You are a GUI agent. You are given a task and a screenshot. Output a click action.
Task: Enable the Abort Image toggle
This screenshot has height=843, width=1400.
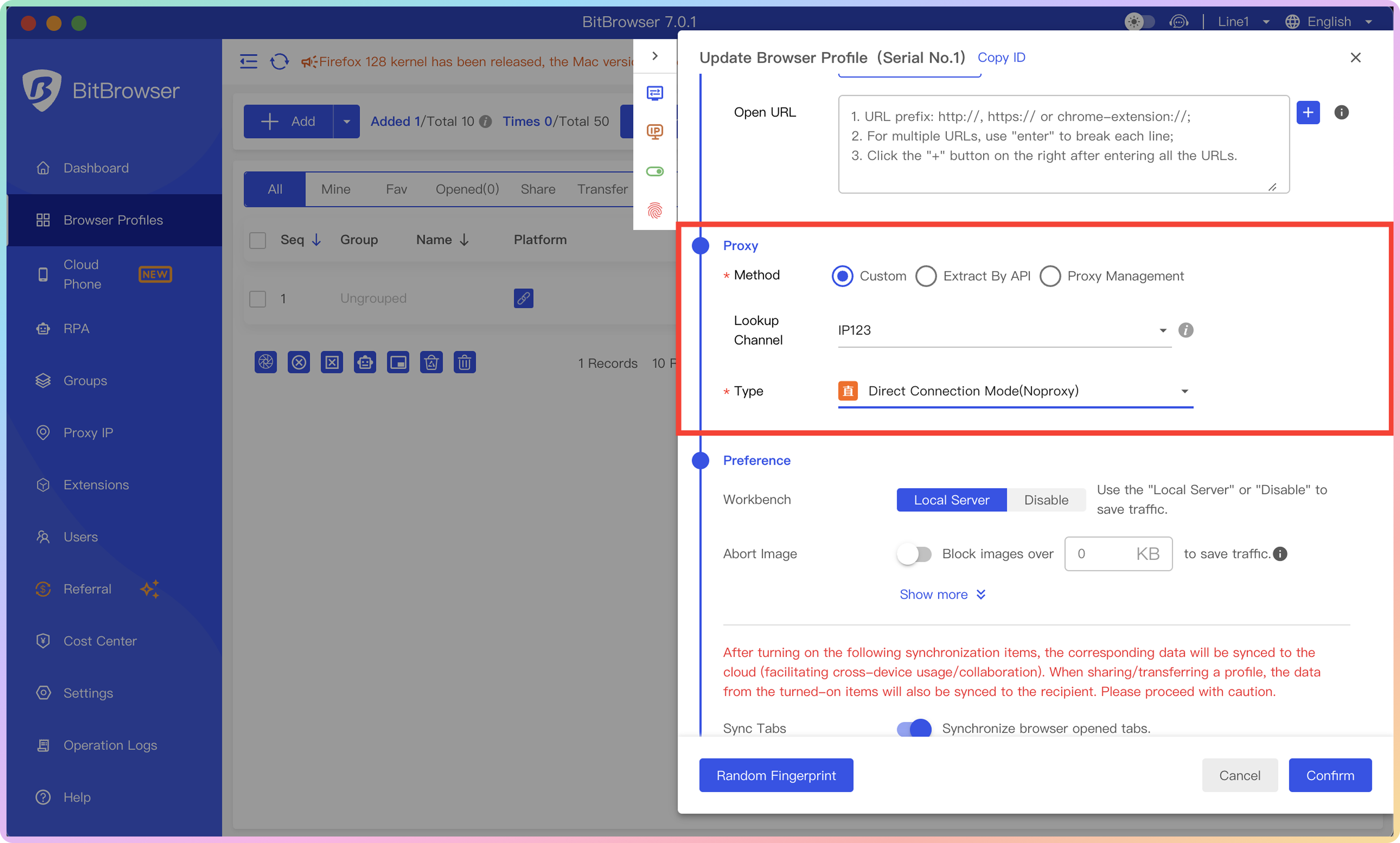pos(914,554)
